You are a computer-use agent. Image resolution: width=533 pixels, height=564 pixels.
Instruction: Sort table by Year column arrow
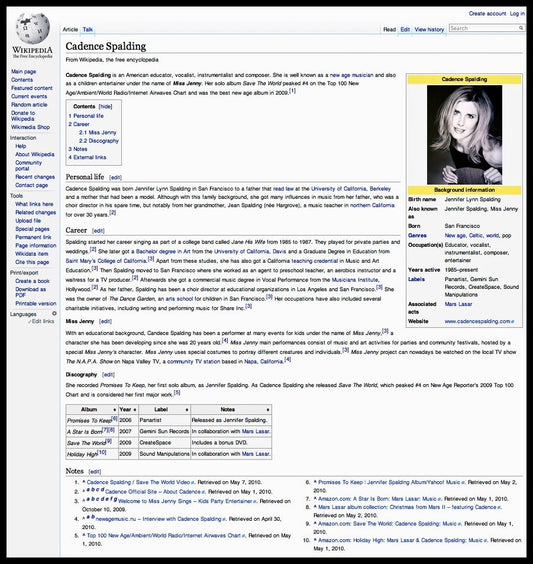point(135,410)
